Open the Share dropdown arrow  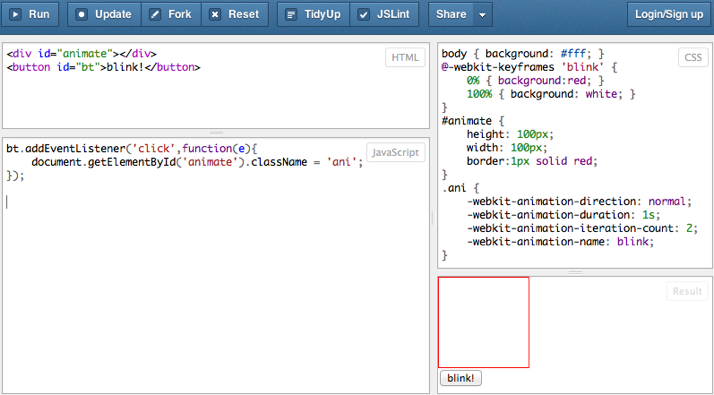483,15
